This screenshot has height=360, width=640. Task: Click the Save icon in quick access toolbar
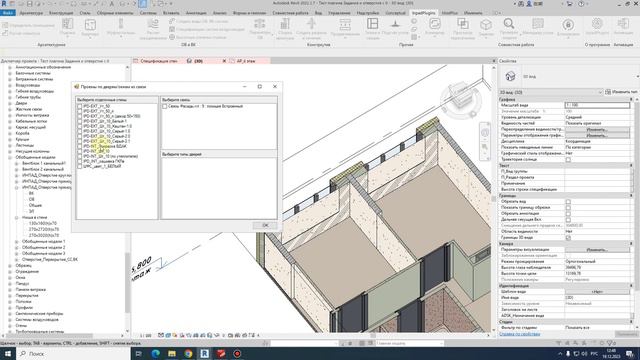29,4
